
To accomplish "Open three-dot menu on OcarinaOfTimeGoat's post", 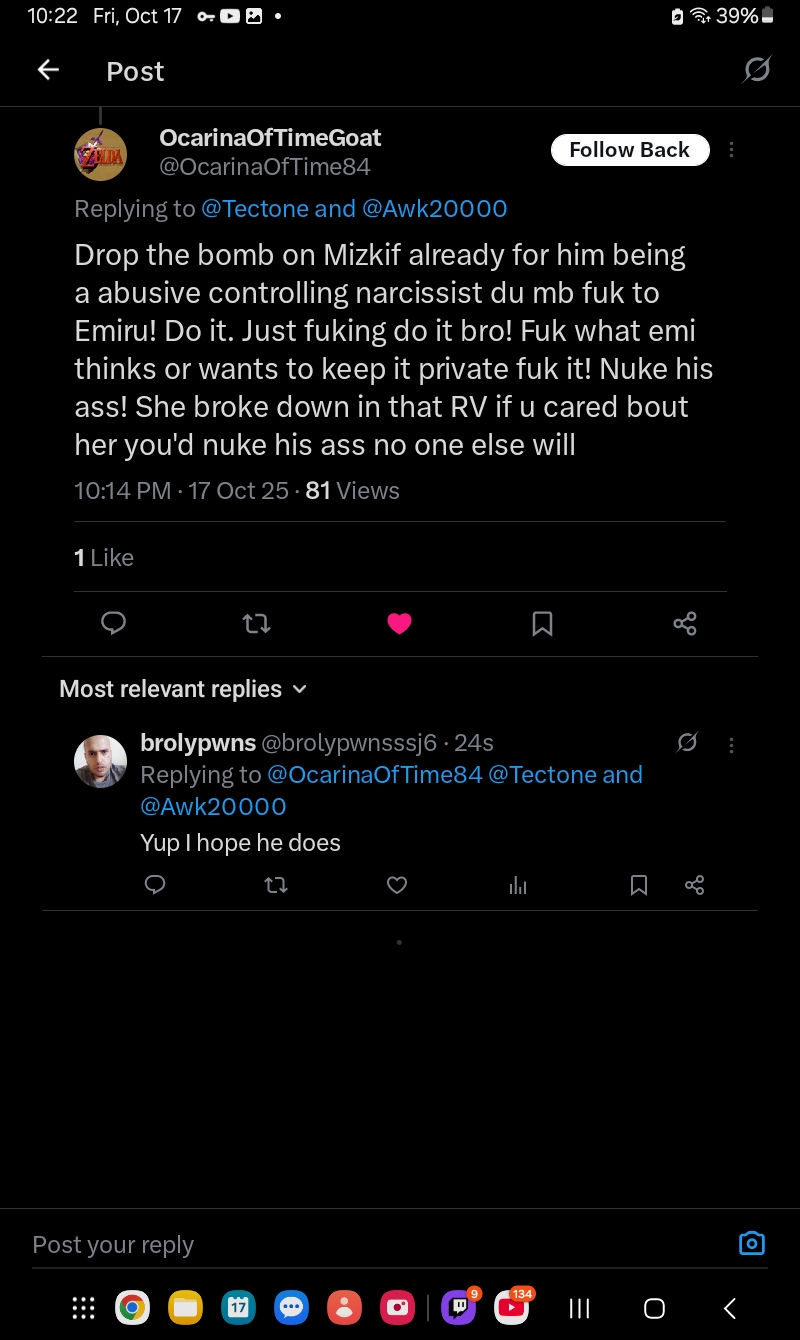I will [732, 150].
